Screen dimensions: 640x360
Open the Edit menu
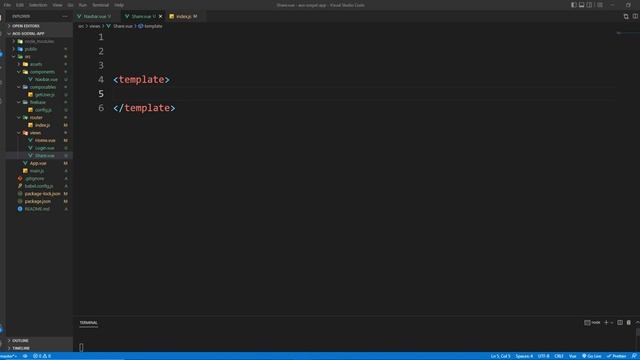[20, 5]
